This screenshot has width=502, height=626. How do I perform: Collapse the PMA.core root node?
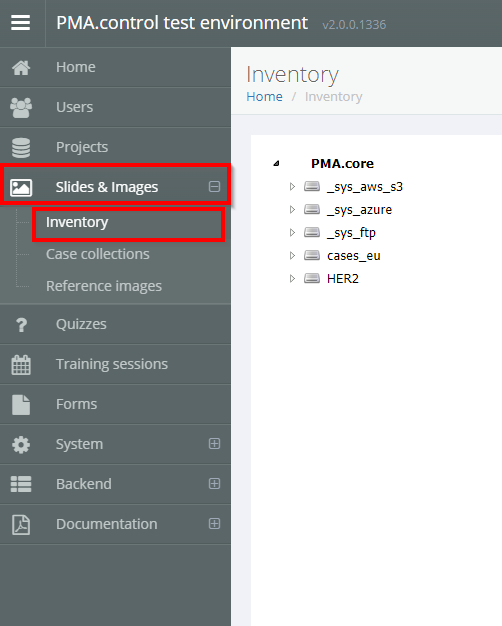[276, 163]
